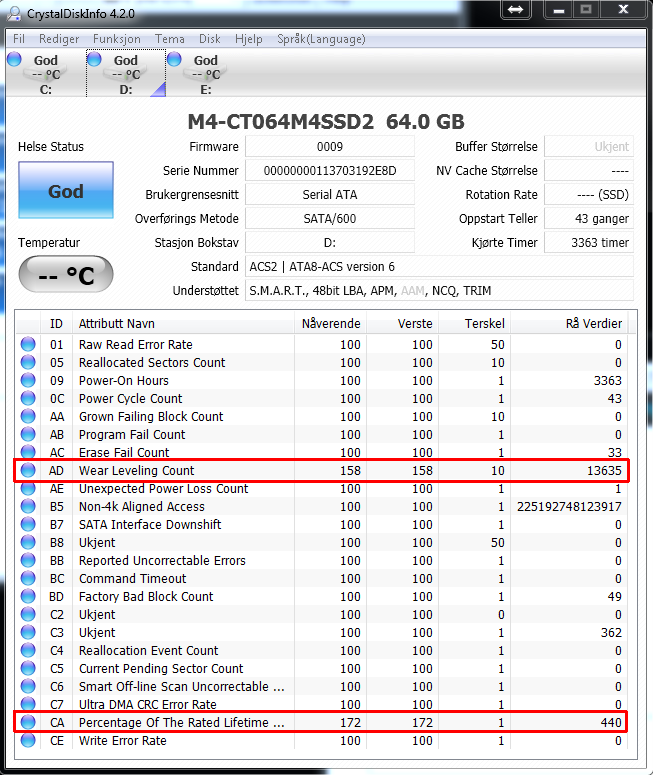Viewport: 653px width, 775px height.
Task: Minimize the CrystalDiskInfo window
Action: pos(559,9)
